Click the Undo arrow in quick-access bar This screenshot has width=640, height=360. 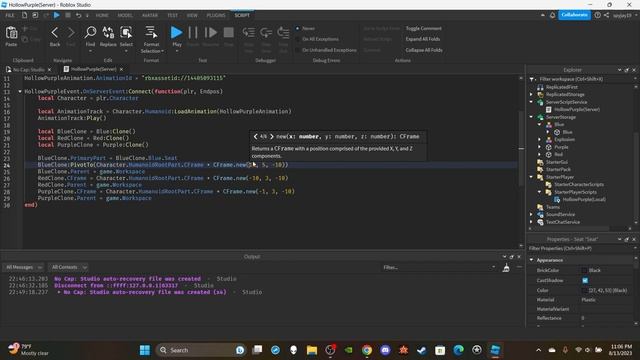click(78, 15)
